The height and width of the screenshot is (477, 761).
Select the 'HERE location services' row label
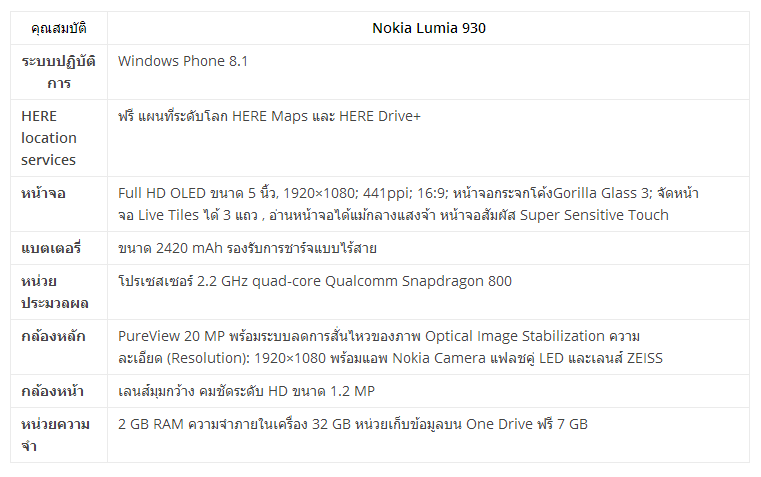(49, 138)
